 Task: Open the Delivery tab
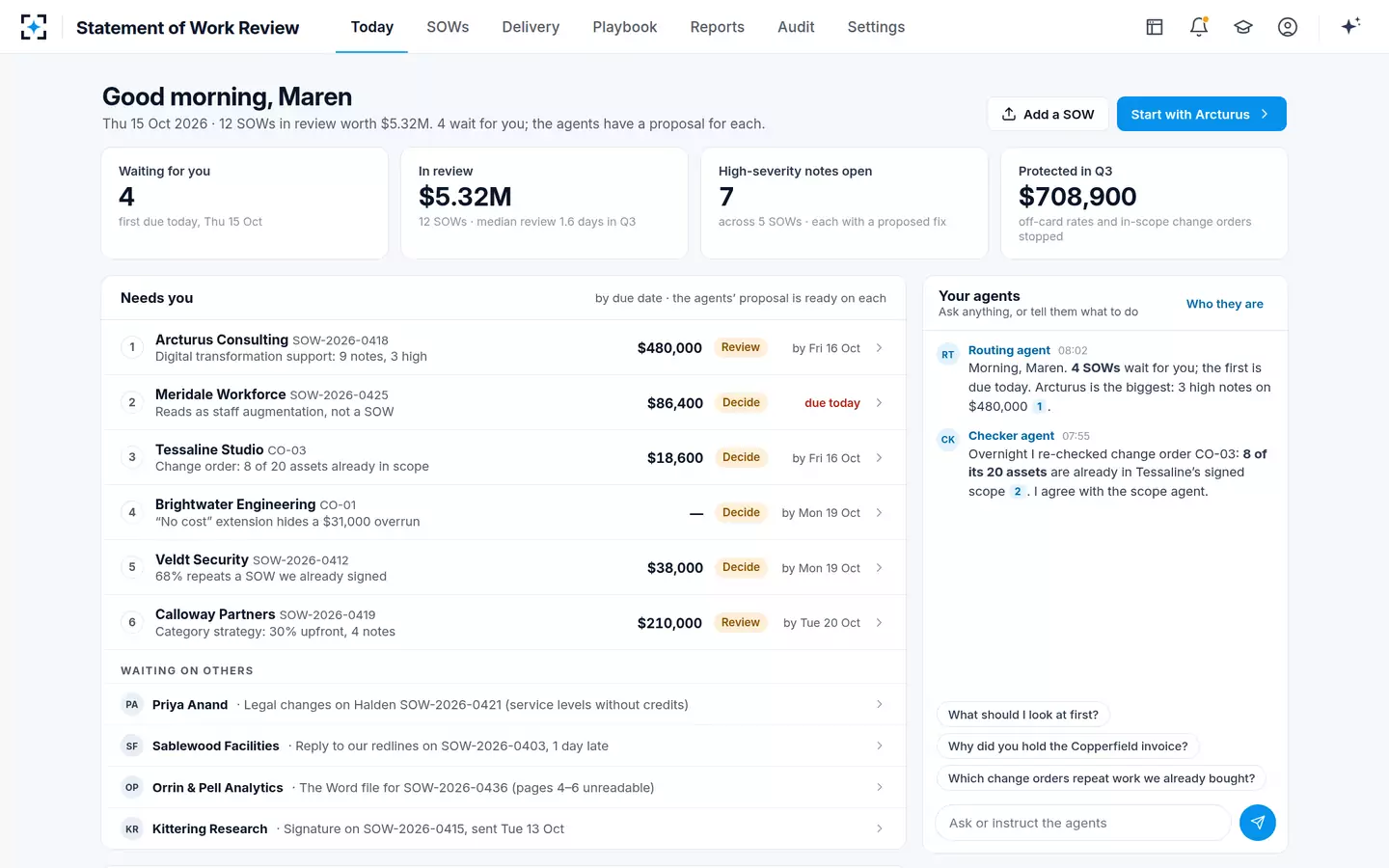(x=531, y=27)
